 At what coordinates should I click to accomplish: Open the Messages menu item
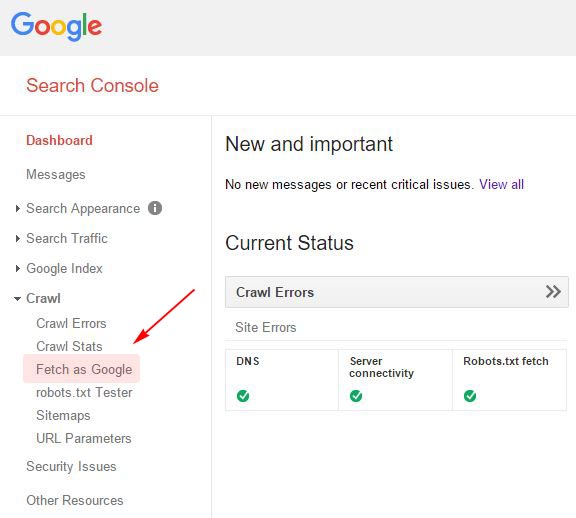coord(55,175)
